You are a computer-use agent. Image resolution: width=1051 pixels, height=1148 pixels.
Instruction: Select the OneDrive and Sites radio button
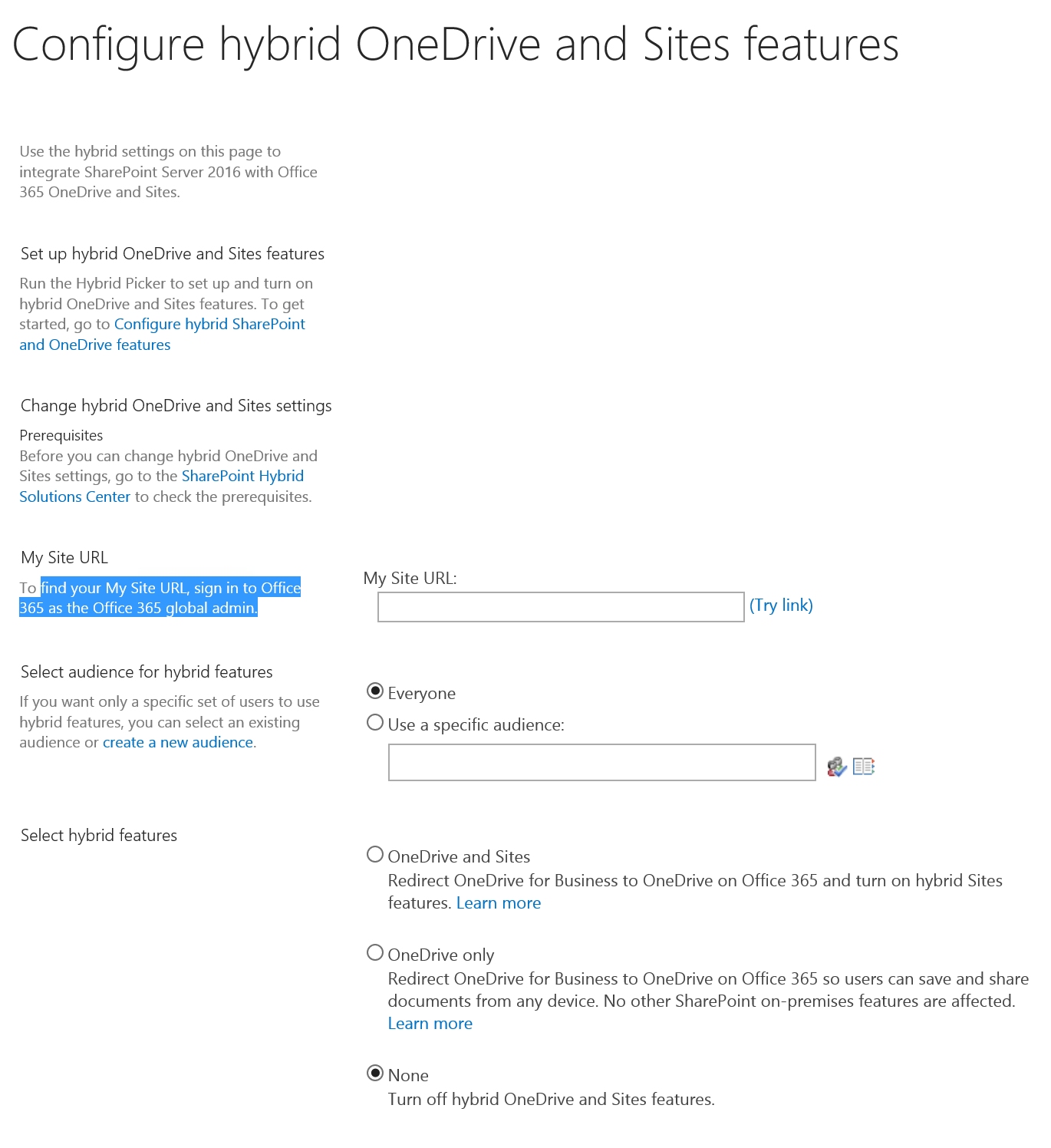click(375, 855)
